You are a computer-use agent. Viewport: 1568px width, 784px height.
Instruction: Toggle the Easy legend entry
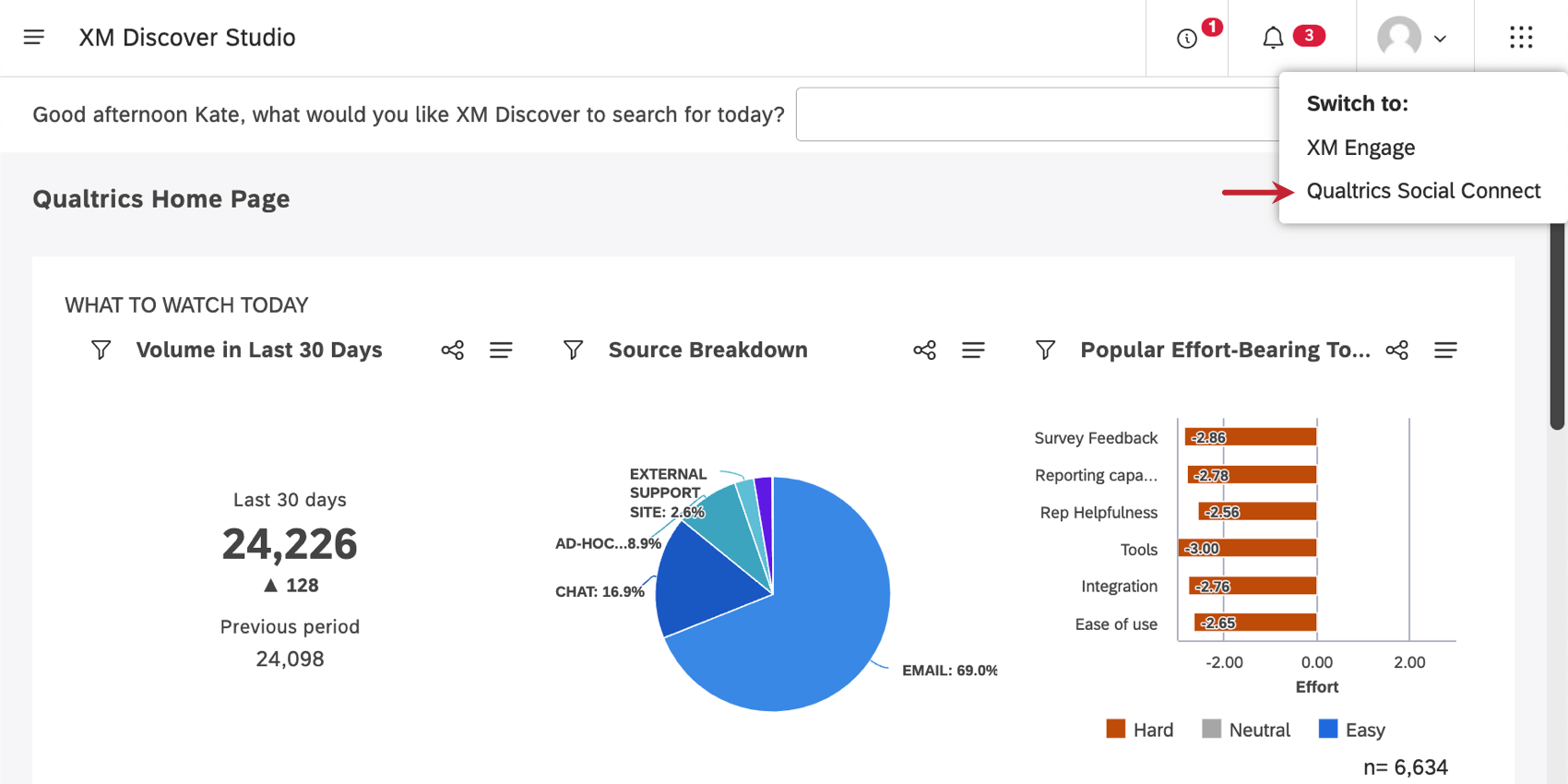pos(1352,730)
